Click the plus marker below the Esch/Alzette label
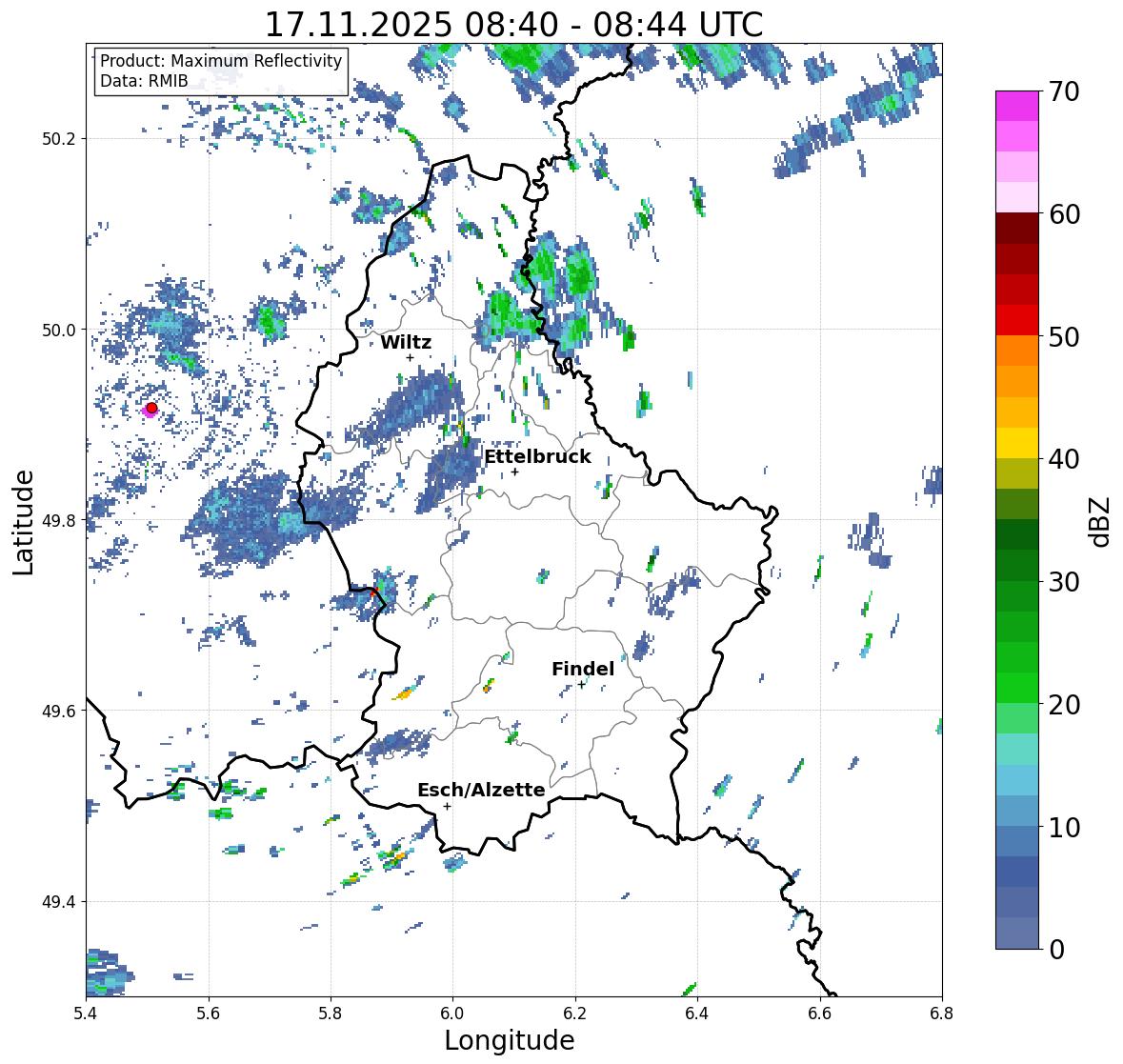This screenshot has height=1064, width=1123. point(447,806)
